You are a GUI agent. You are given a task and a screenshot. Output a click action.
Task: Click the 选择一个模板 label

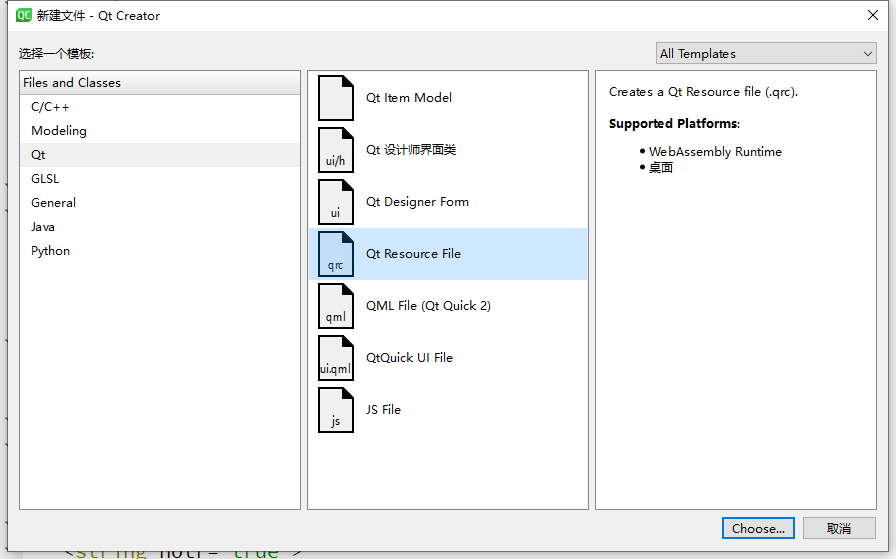click(56, 54)
